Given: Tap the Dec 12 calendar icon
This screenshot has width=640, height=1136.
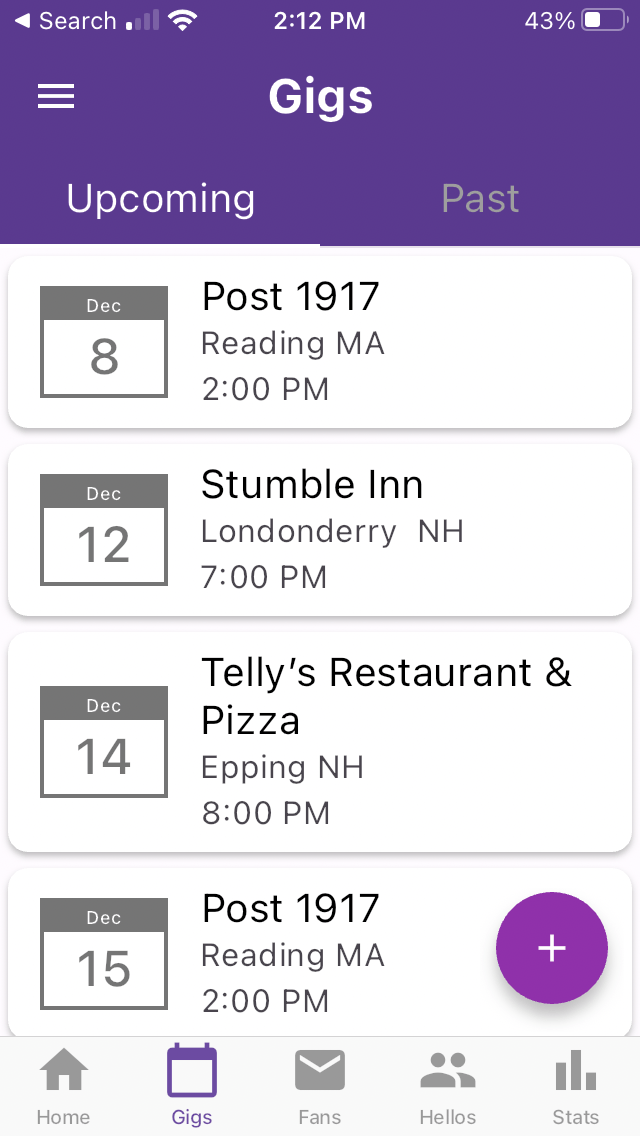Looking at the screenshot, I should (104, 530).
